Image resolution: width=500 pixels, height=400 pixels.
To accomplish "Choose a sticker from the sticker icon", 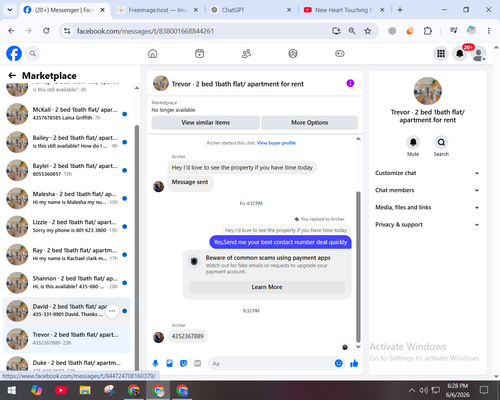I will click(183, 363).
